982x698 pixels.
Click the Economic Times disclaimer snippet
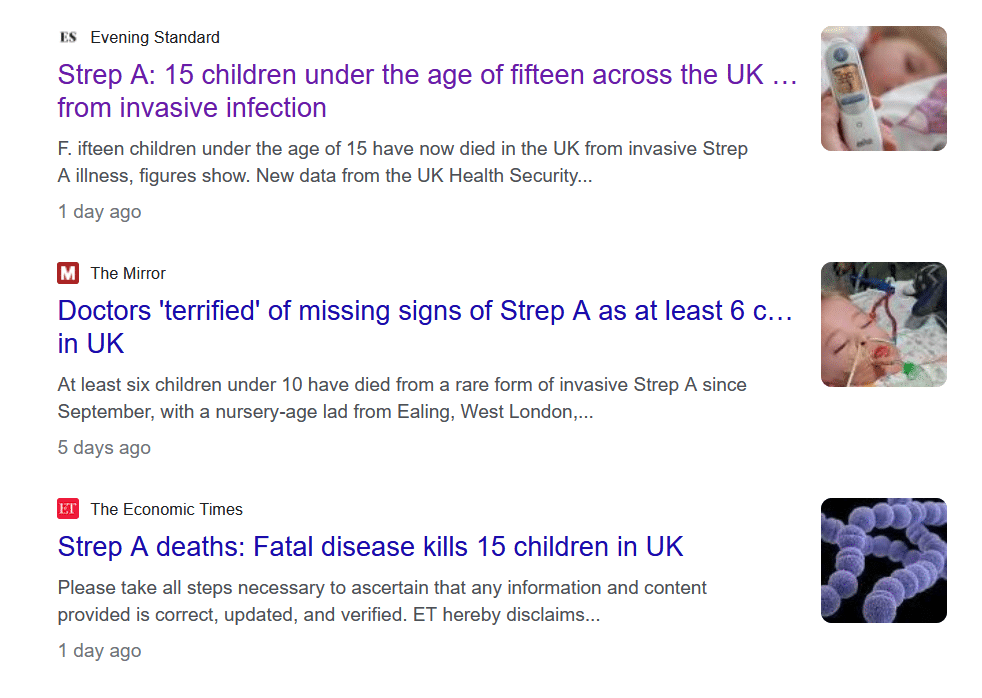coord(382,601)
